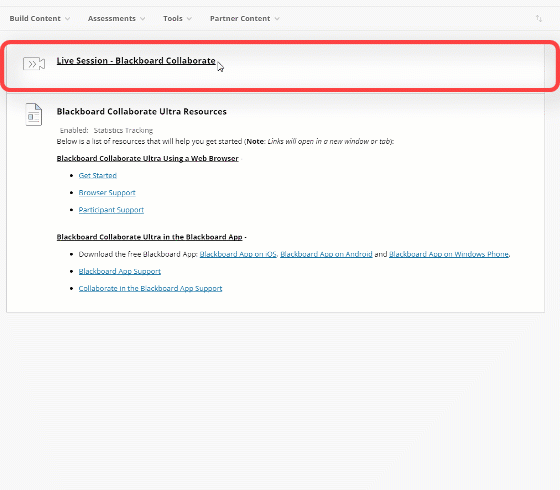This screenshot has width=560, height=490.
Task: Expand the Assessments dropdown
Action: click(116, 19)
